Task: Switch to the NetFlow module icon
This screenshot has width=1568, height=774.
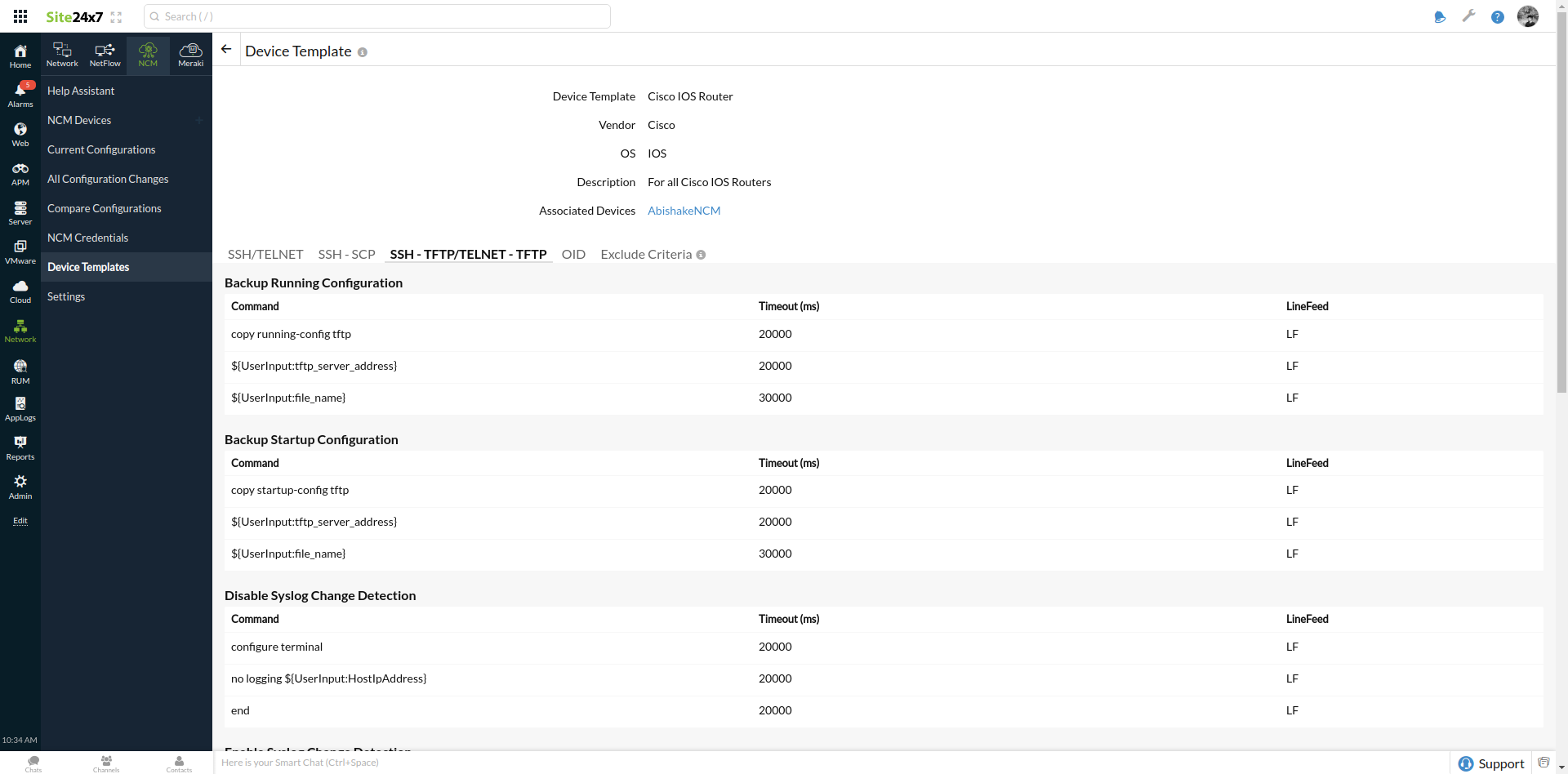Action: (x=105, y=54)
